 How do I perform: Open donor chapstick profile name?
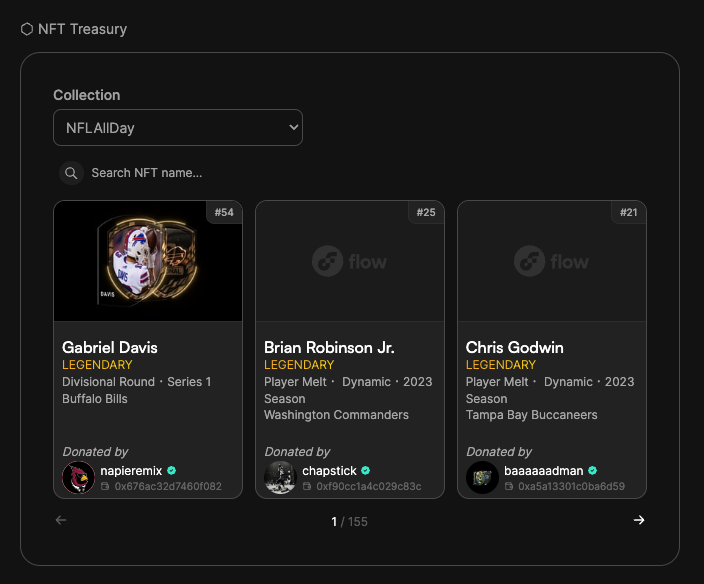tap(329, 470)
